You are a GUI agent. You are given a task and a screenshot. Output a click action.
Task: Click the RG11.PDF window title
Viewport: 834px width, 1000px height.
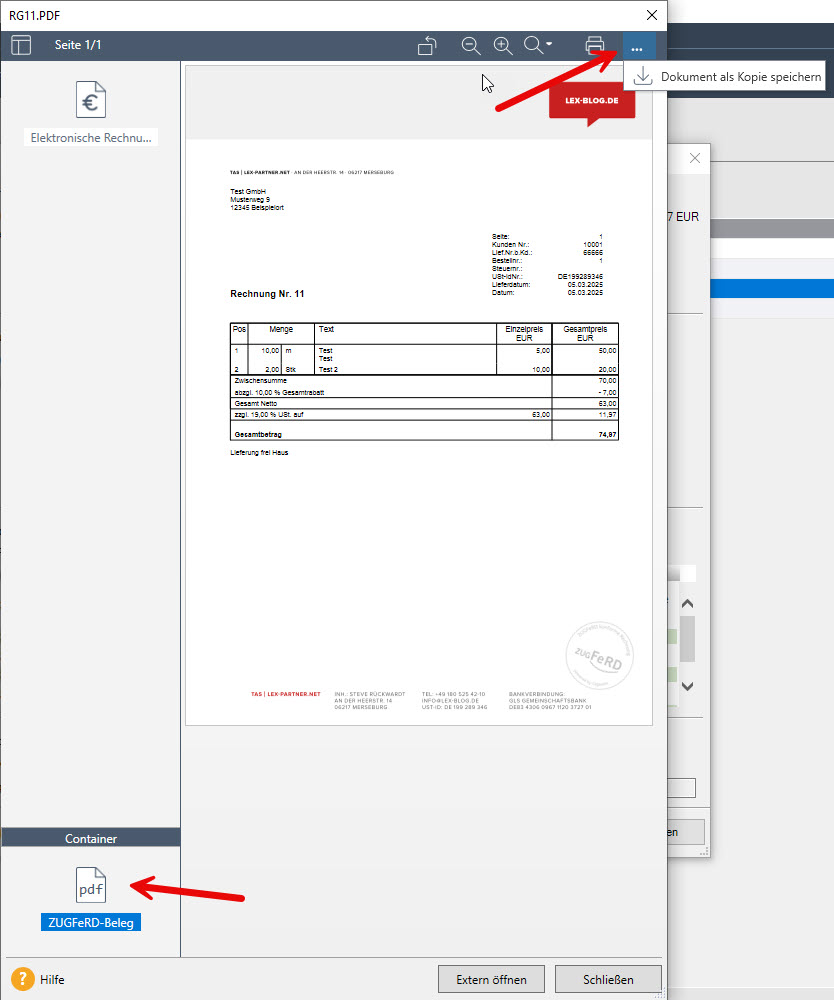(34, 15)
